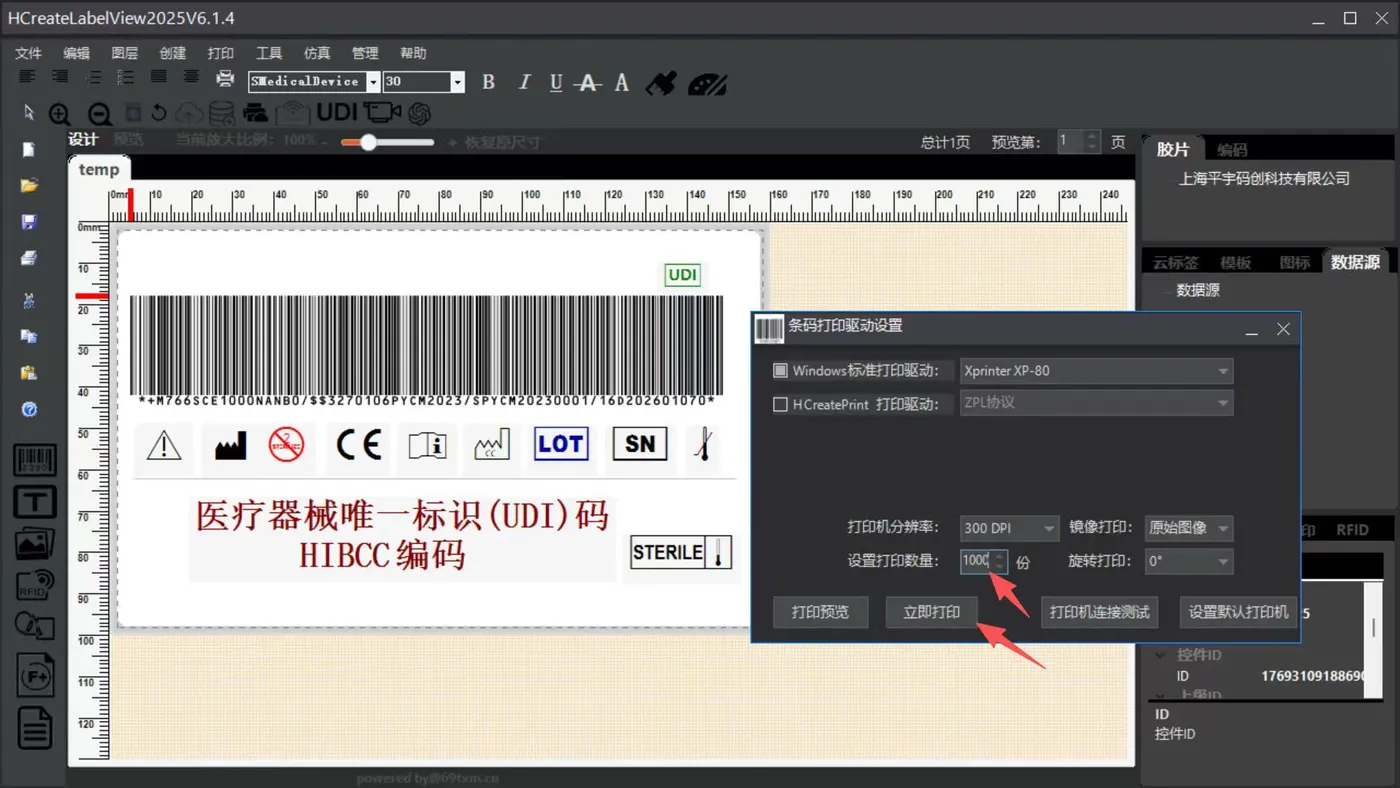Select the temp document tab
The image size is (1400, 788).
point(99,170)
